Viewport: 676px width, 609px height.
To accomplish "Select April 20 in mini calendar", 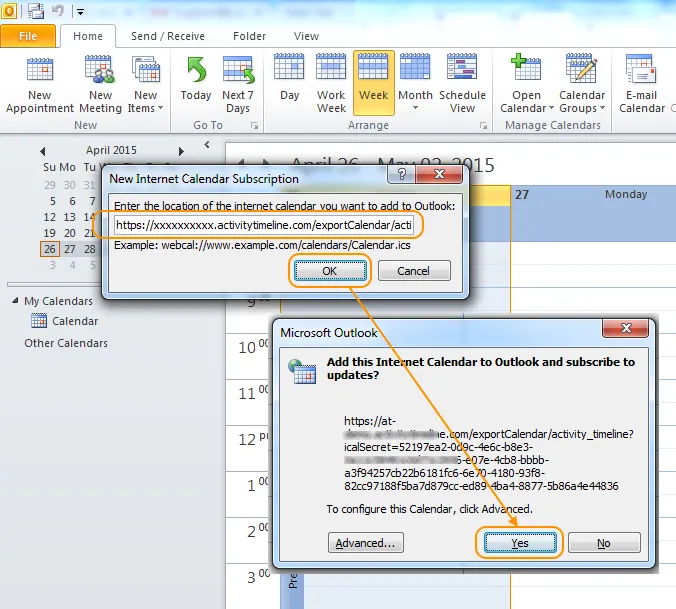I will 70,233.
